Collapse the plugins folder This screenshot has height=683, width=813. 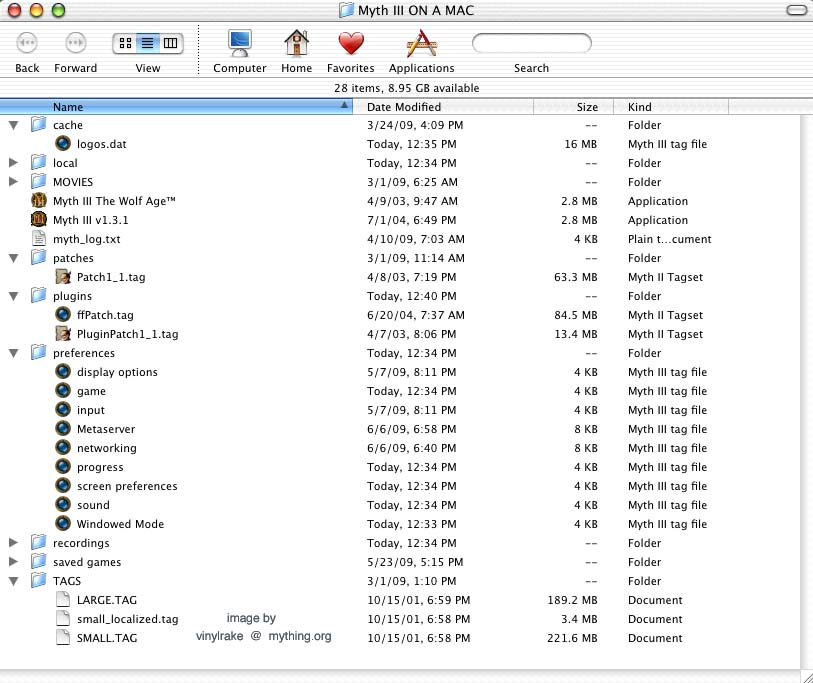pos(13,296)
